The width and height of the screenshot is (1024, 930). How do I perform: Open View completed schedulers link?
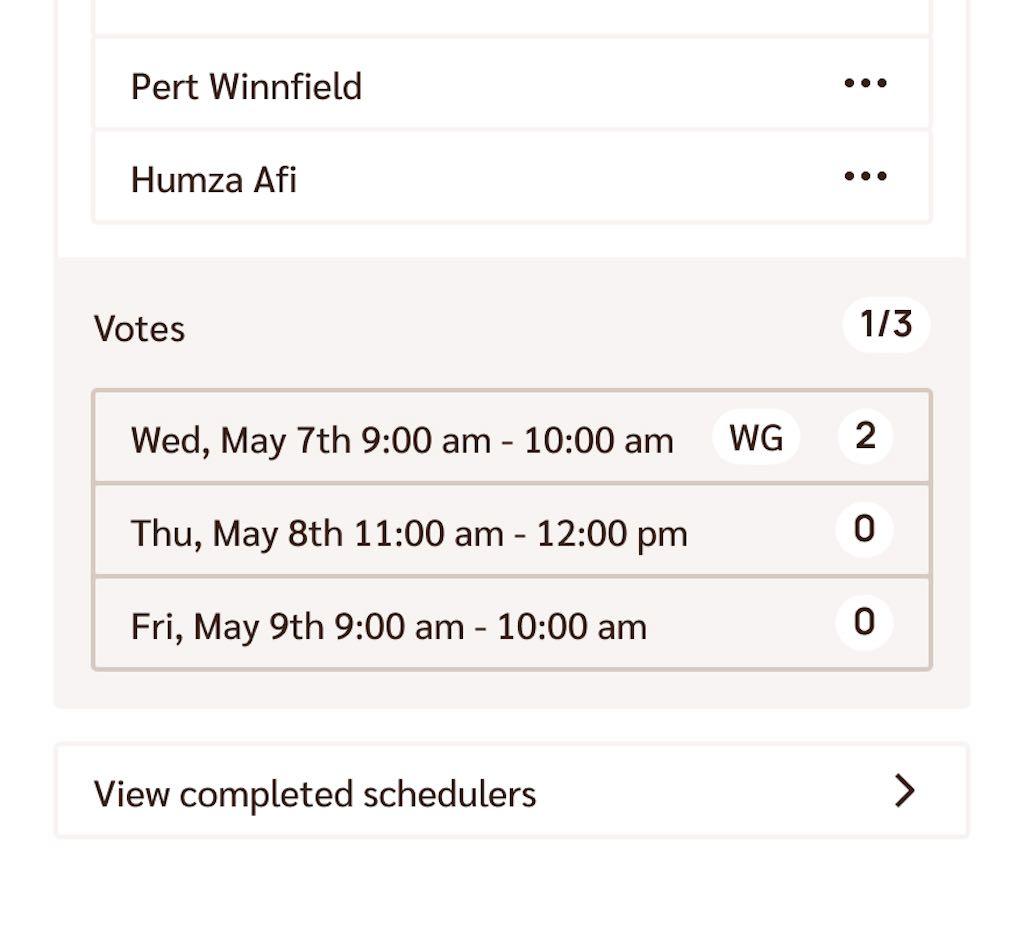pyautogui.click(x=512, y=791)
